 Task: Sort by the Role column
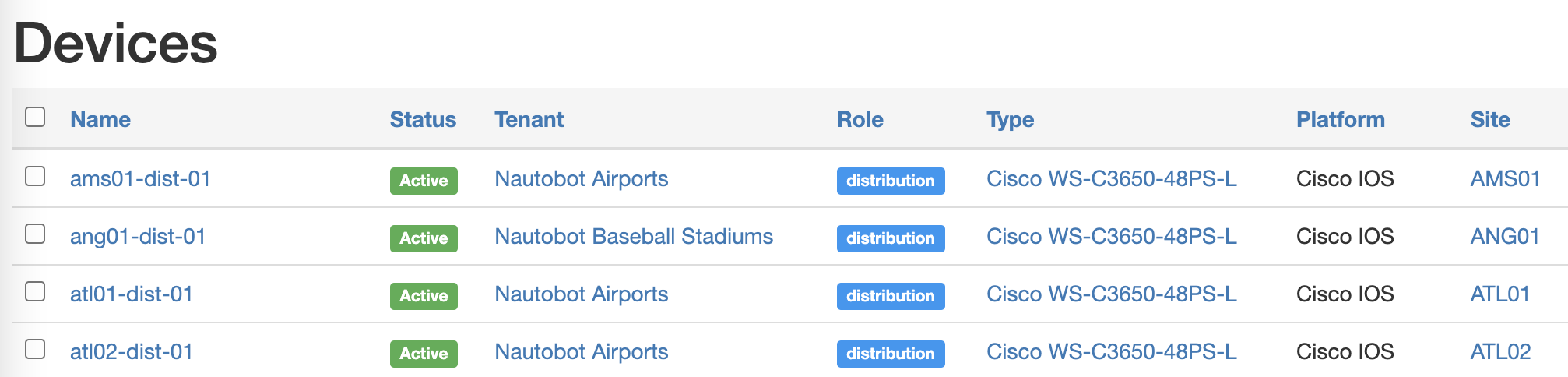click(860, 119)
